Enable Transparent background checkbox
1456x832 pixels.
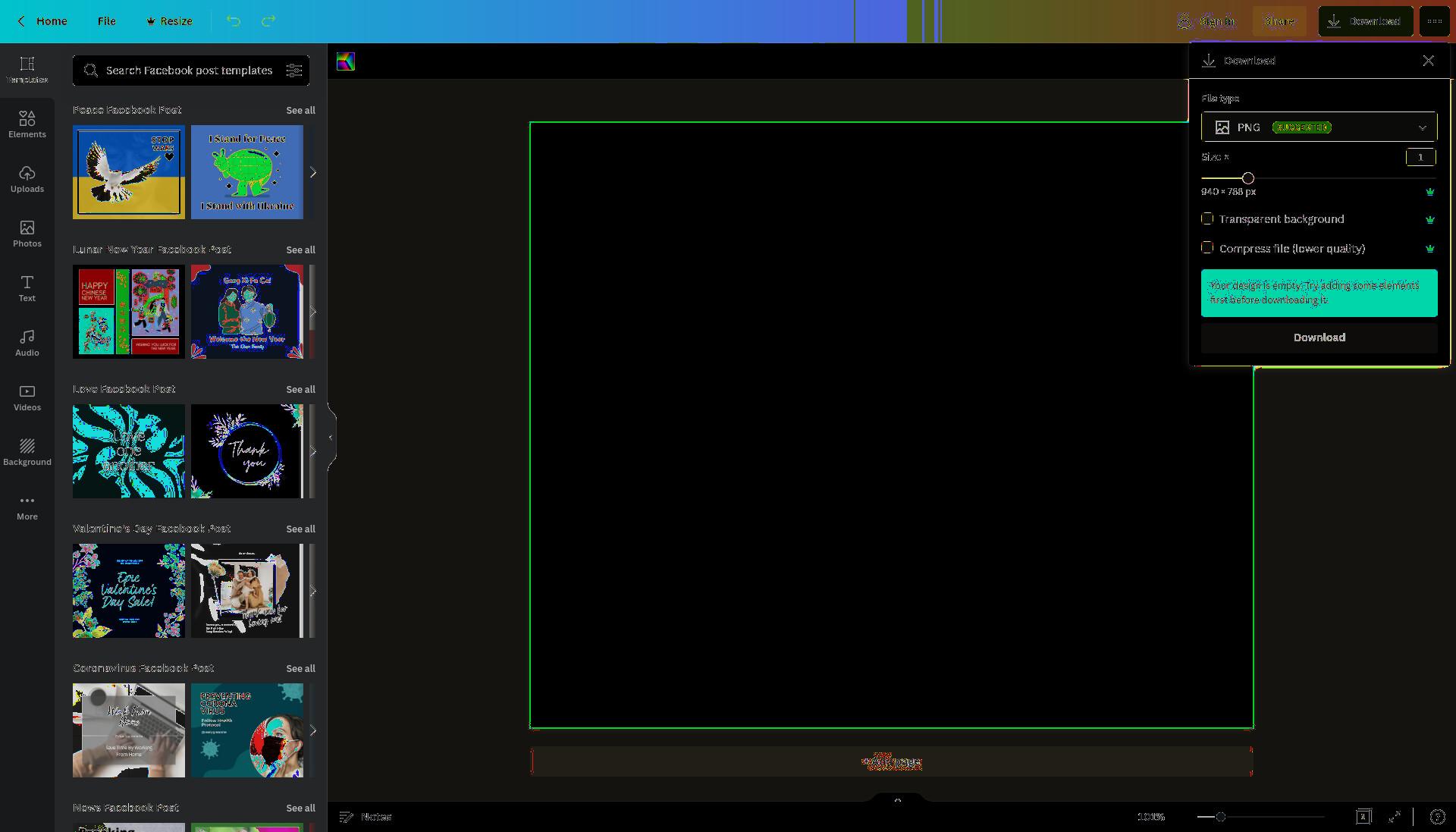coord(1207,218)
